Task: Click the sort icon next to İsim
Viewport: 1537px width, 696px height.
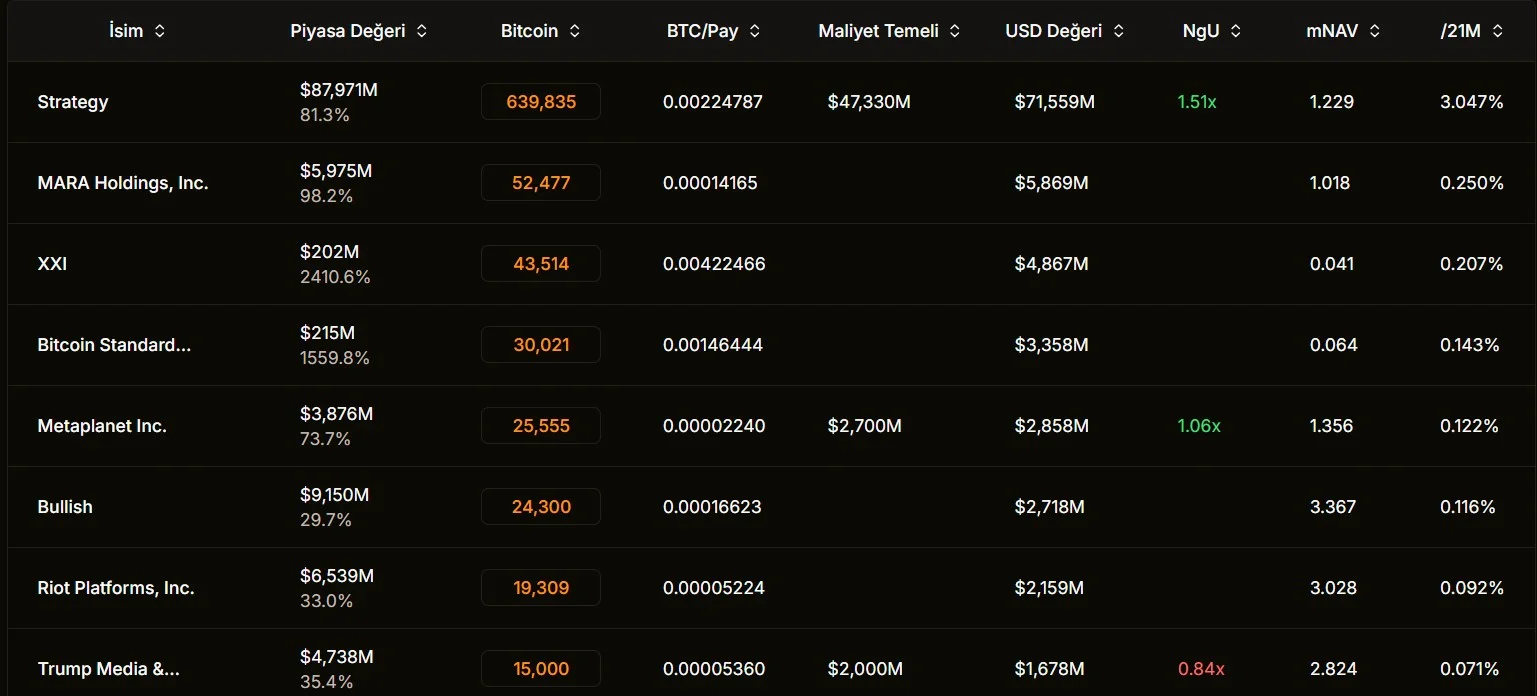Action: (x=159, y=31)
